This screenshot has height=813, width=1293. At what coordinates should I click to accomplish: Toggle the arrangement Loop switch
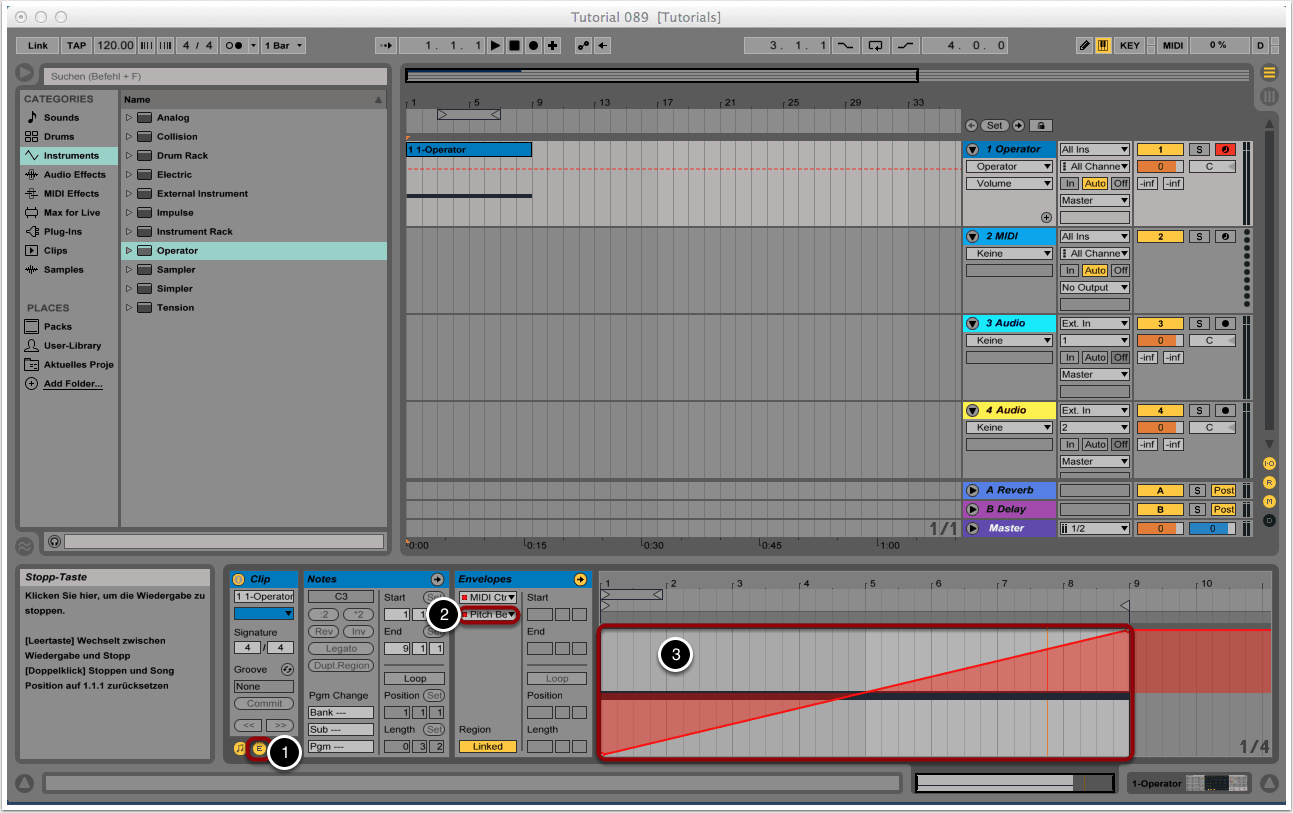tap(876, 46)
